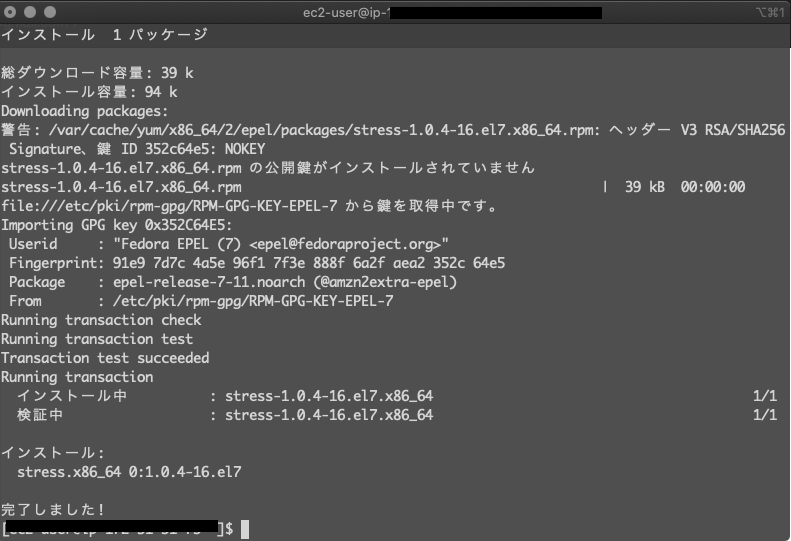Click the Fingerprint value '91e9 7d7c 4a5e'

(309, 263)
